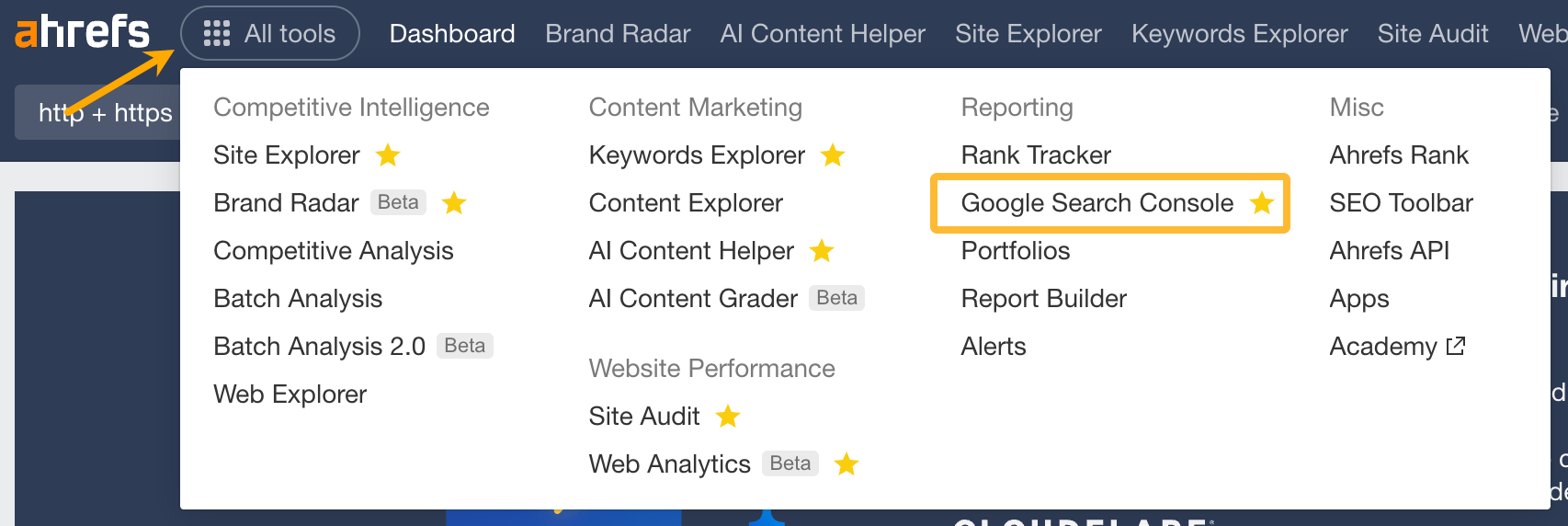The height and width of the screenshot is (526, 1568).
Task: Unfavorite Keywords Explorer using its star
Action: 833,155
